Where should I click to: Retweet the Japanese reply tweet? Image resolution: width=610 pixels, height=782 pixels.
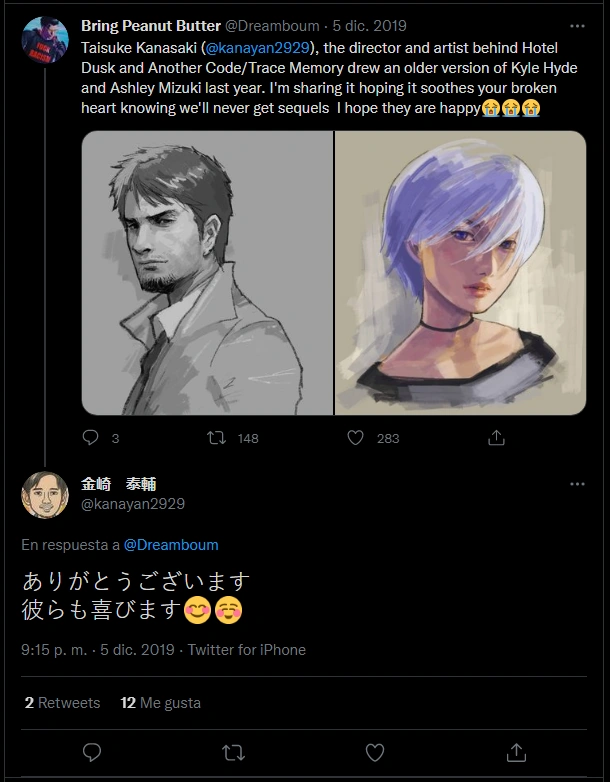(233, 751)
